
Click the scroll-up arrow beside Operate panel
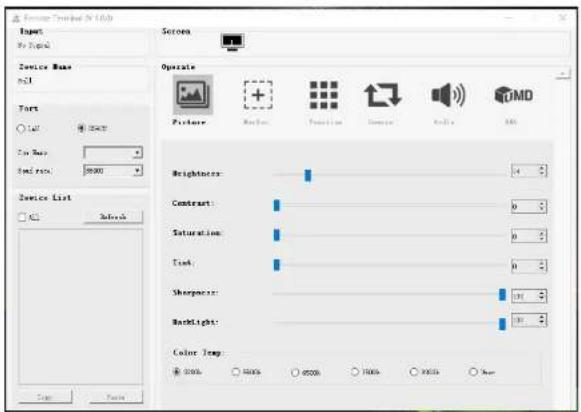pyautogui.click(x=563, y=74)
